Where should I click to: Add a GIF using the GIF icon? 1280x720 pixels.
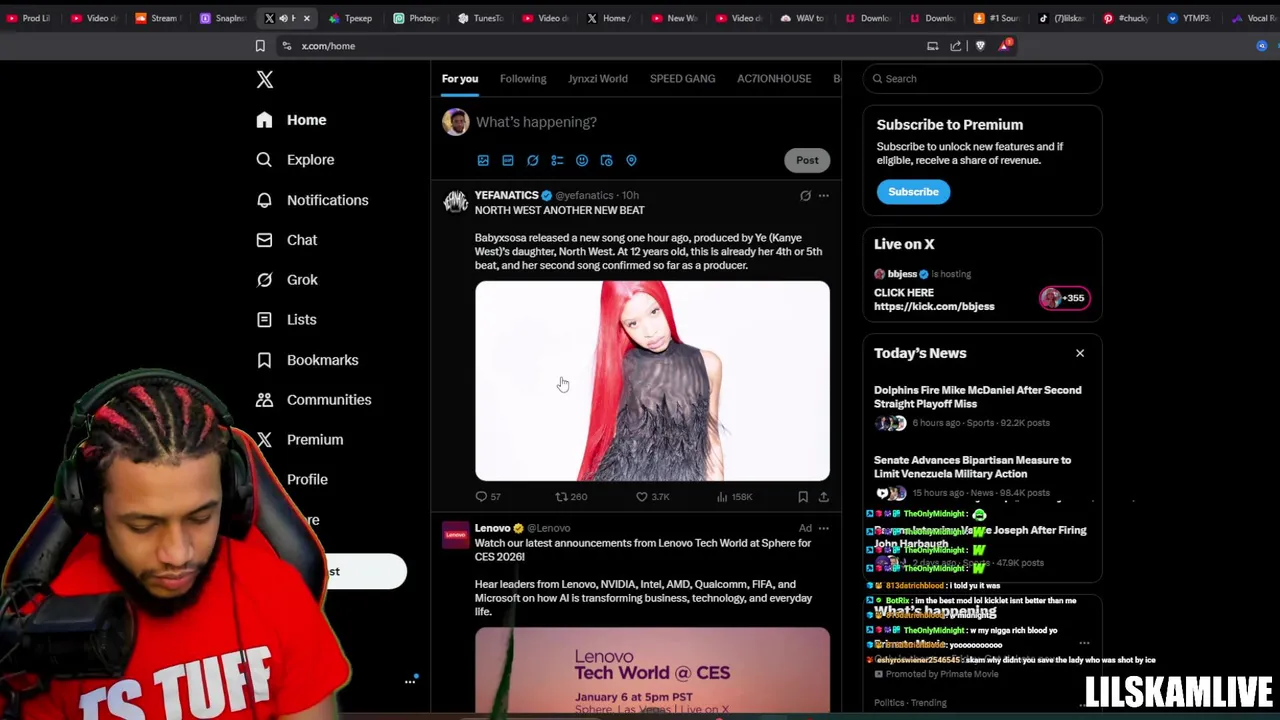click(x=508, y=160)
